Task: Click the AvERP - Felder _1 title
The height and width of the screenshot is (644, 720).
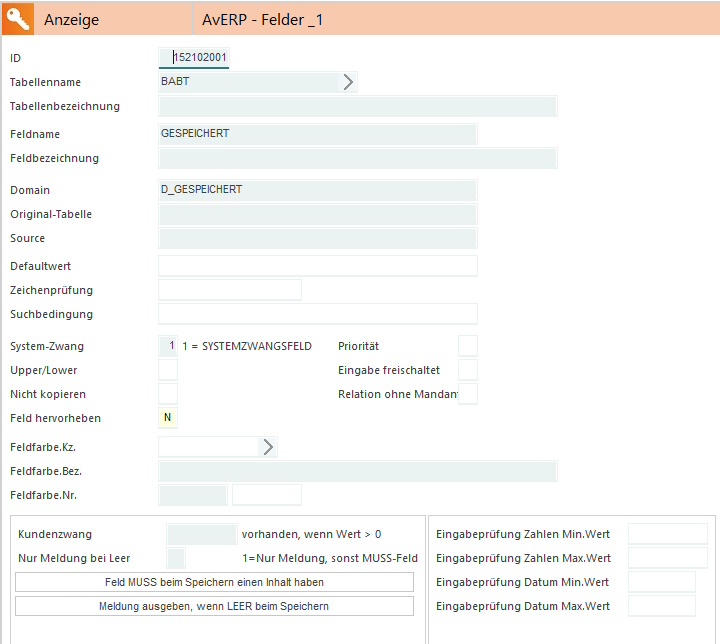Action: [x=262, y=20]
